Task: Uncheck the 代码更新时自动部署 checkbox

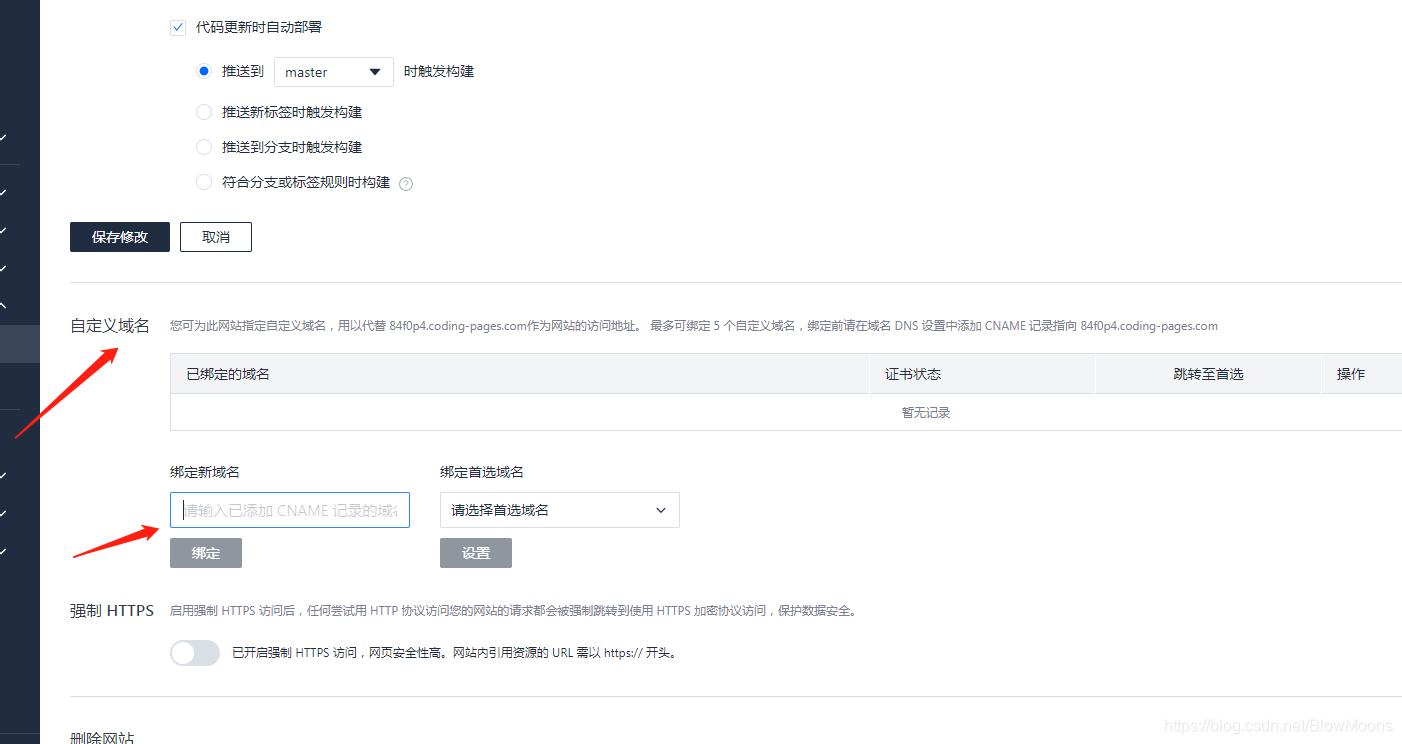Action: coord(178,28)
